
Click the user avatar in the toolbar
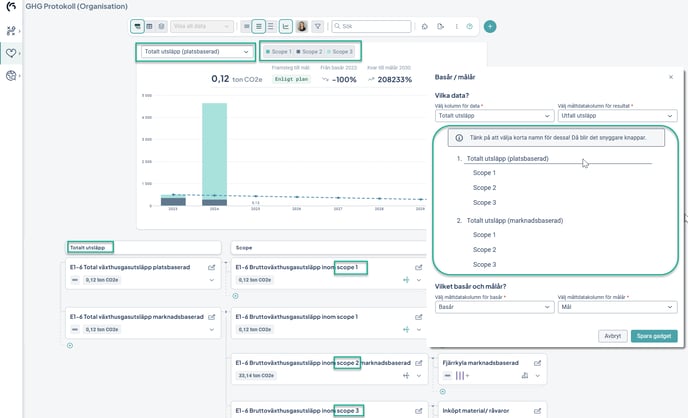302,26
